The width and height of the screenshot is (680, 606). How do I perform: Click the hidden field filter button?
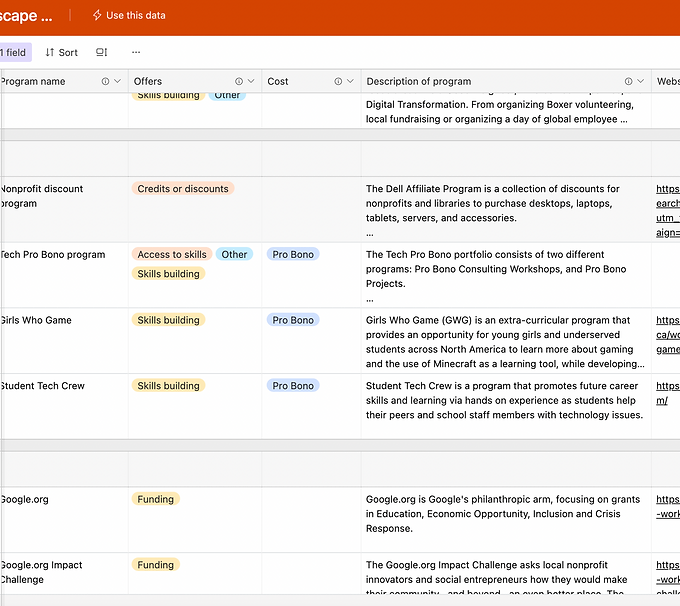pyautogui.click(x=15, y=52)
